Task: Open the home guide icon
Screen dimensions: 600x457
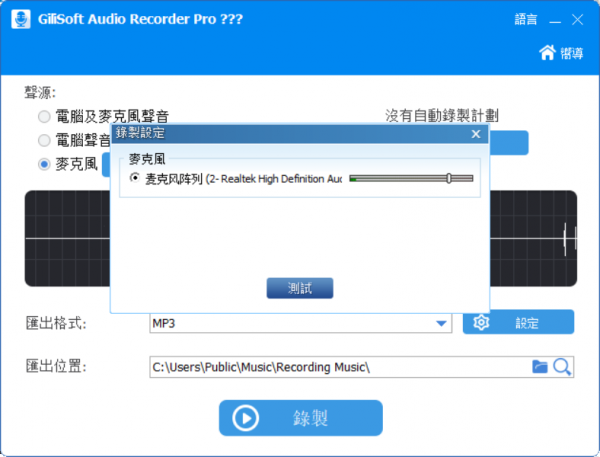Action: coord(547,53)
